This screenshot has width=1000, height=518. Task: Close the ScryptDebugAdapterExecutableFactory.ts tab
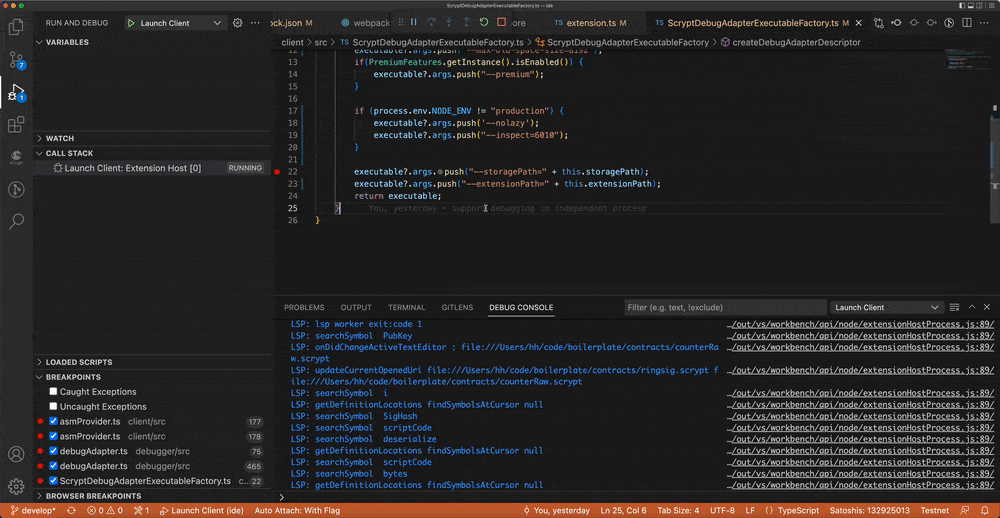[858, 23]
